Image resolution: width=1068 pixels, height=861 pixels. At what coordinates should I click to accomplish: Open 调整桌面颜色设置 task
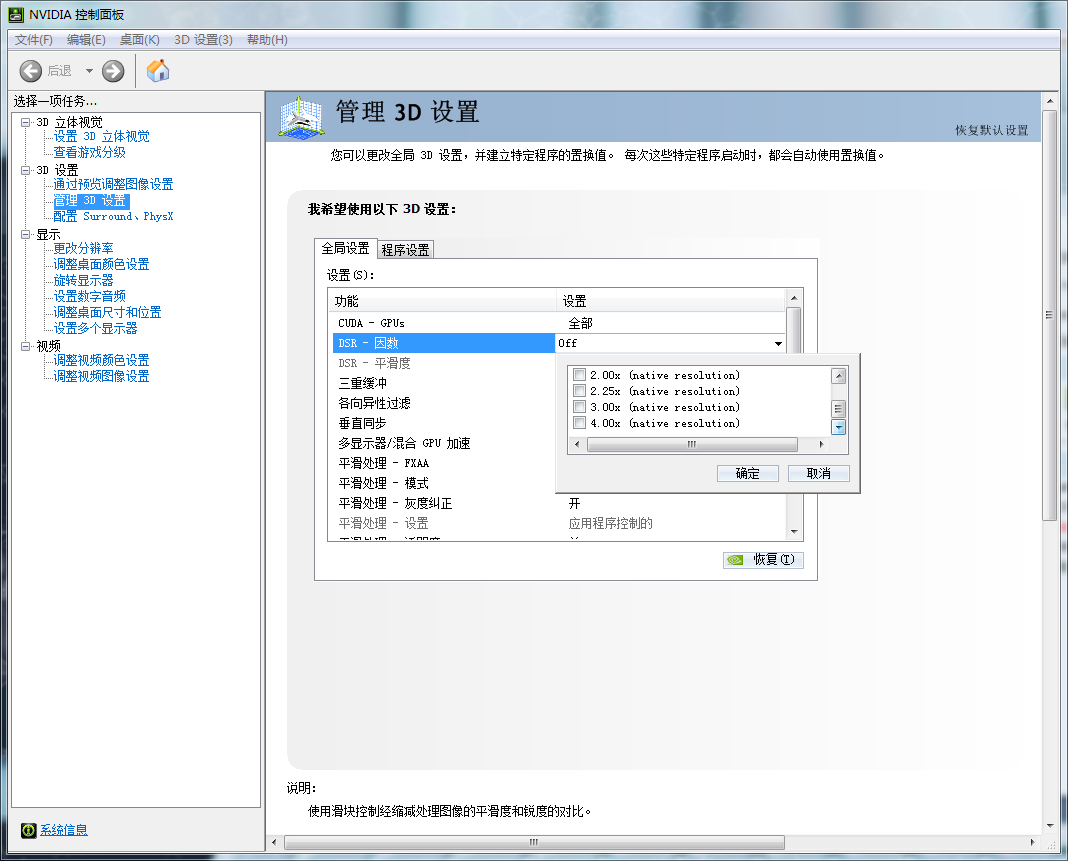tap(101, 264)
